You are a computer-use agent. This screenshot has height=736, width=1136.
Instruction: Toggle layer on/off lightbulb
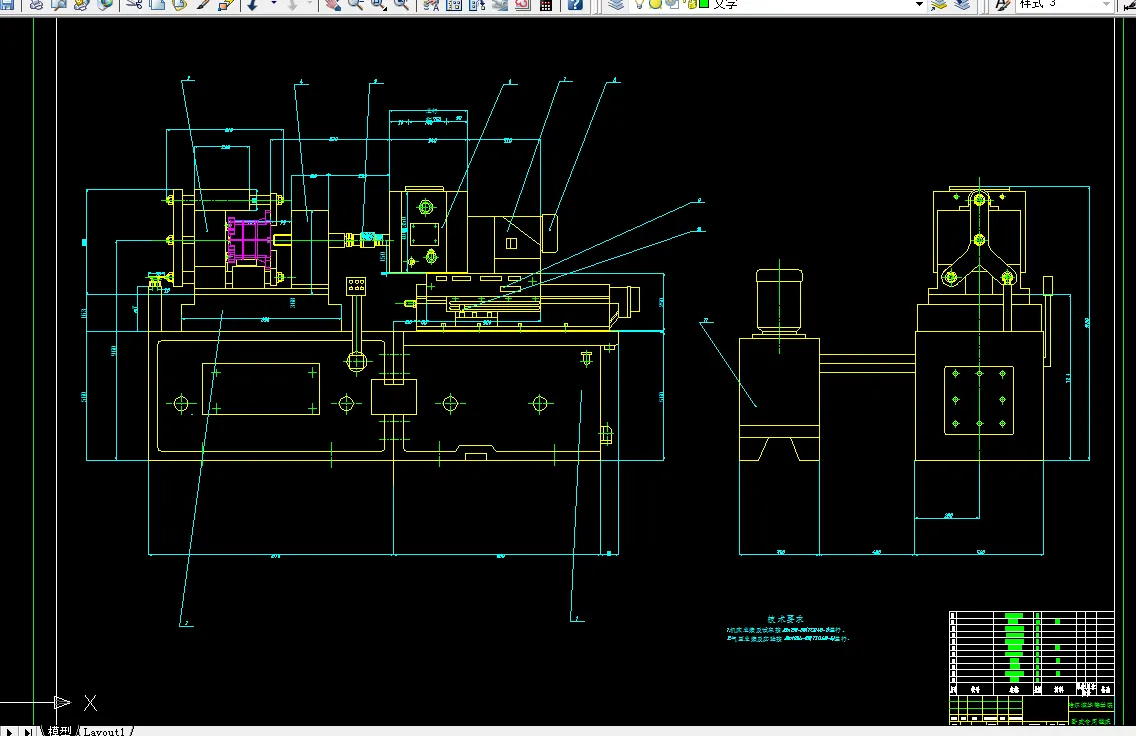click(640, 4)
